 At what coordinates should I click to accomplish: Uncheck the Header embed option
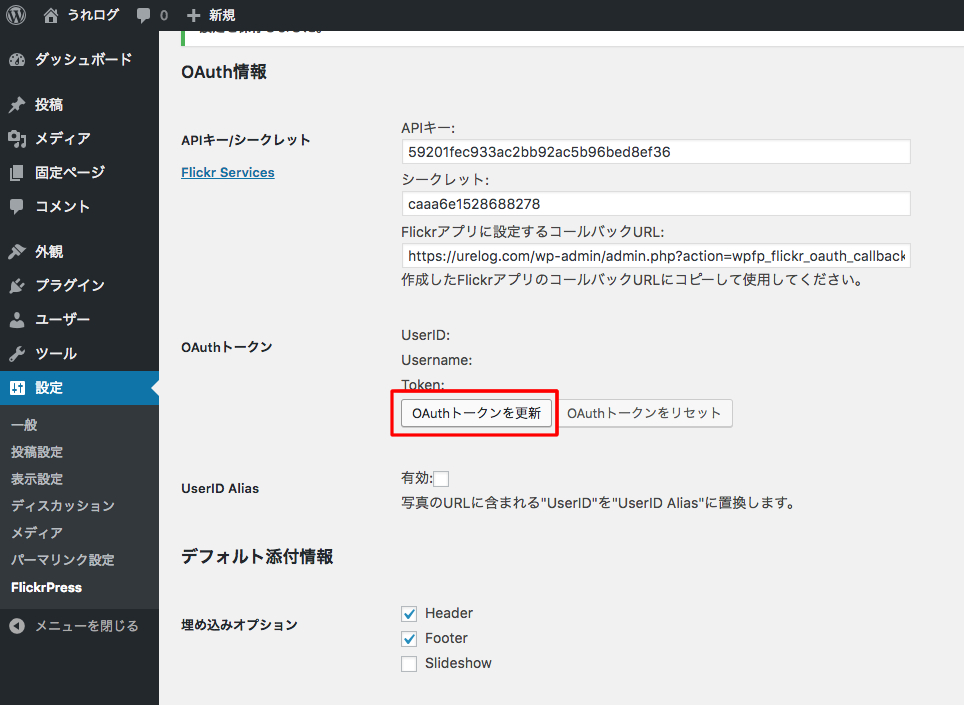[x=409, y=613]
